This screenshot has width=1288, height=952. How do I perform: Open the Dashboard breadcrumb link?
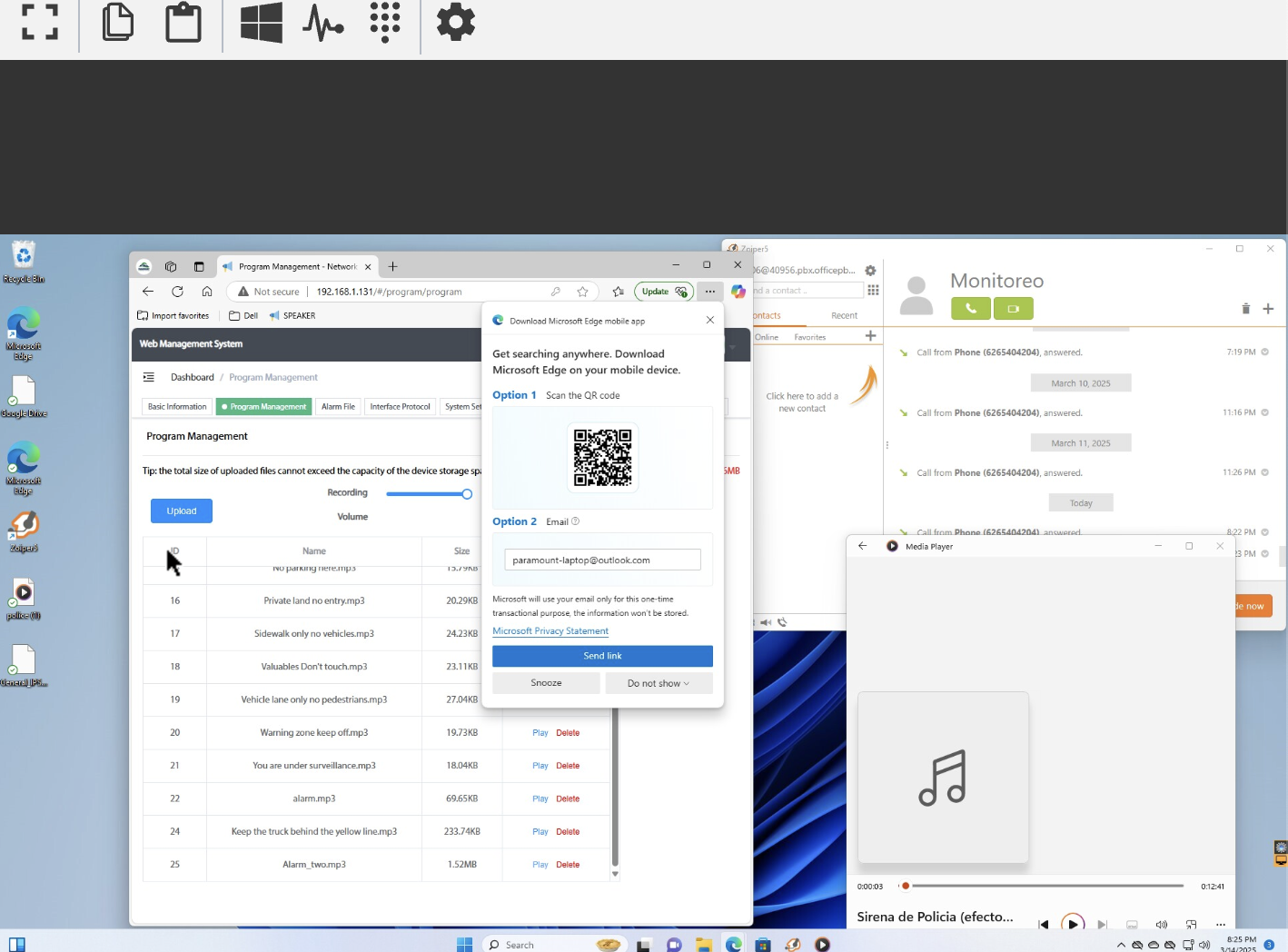point(193,377)
